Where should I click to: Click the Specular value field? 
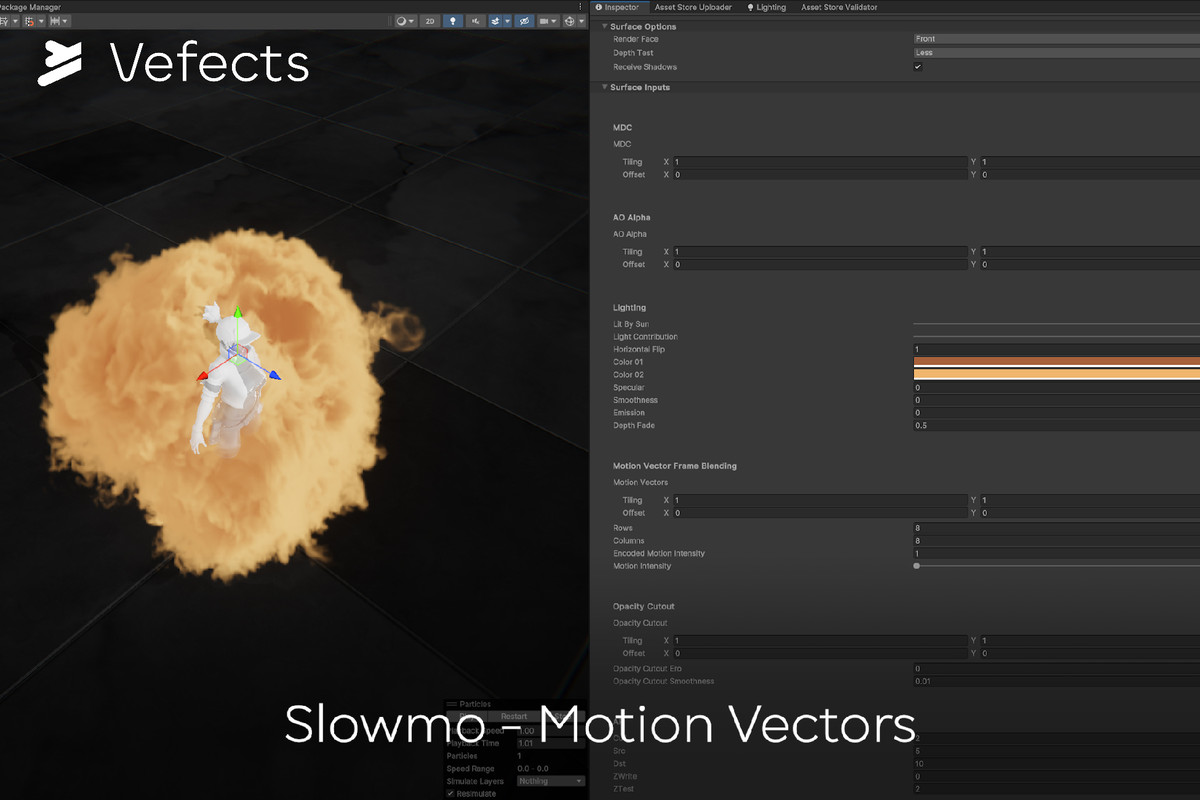(x=1056, y=387)
